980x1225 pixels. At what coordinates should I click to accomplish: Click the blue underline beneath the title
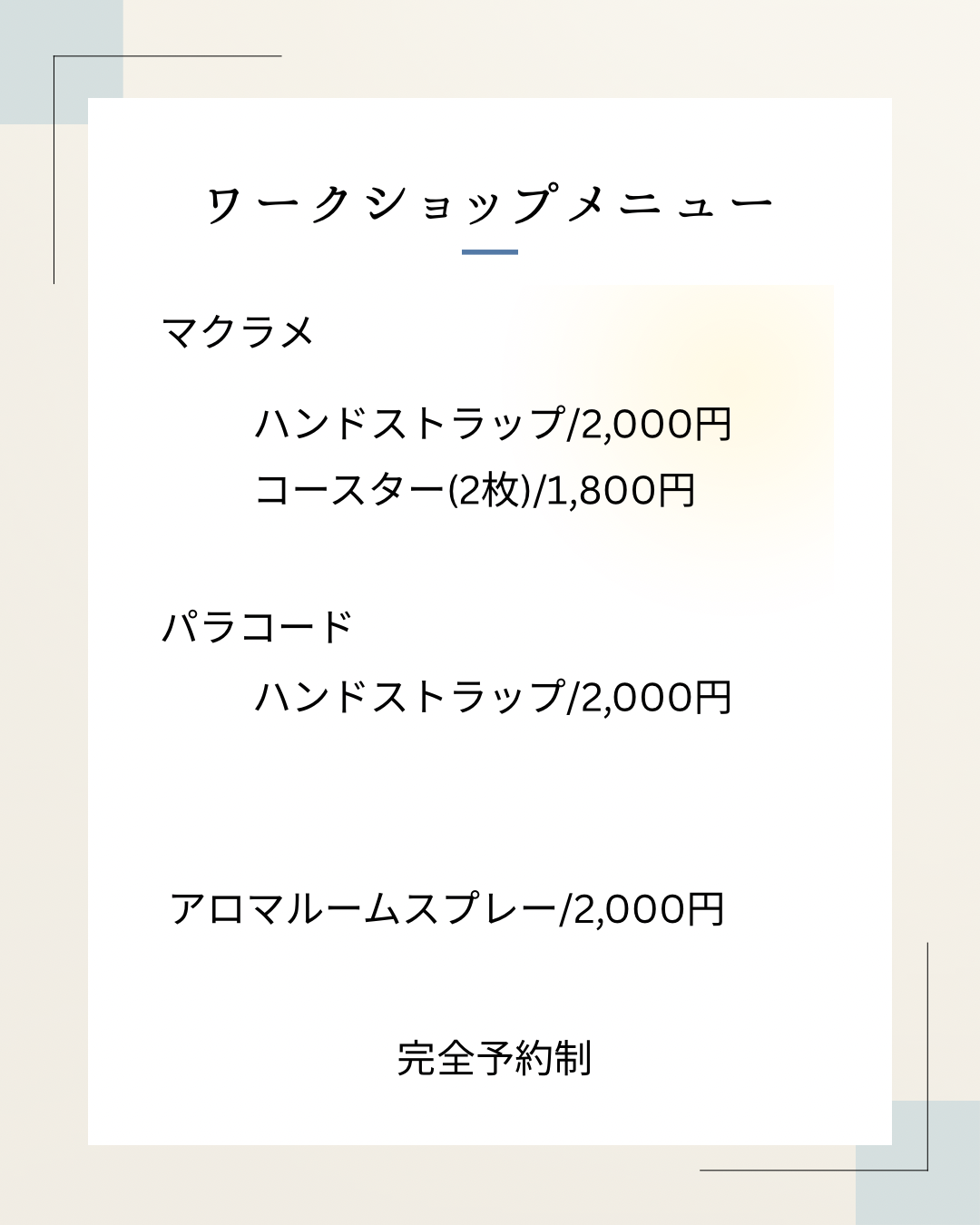pos(490,251)
